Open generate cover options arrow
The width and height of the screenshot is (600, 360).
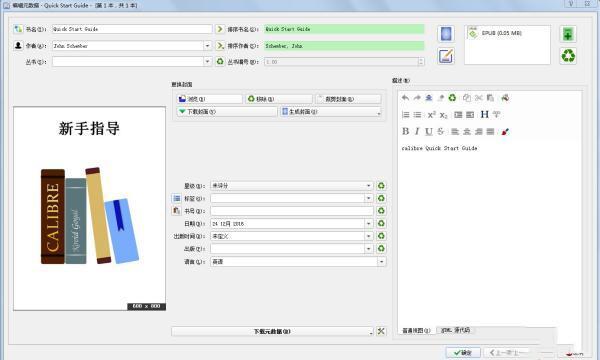click(379, 112)
